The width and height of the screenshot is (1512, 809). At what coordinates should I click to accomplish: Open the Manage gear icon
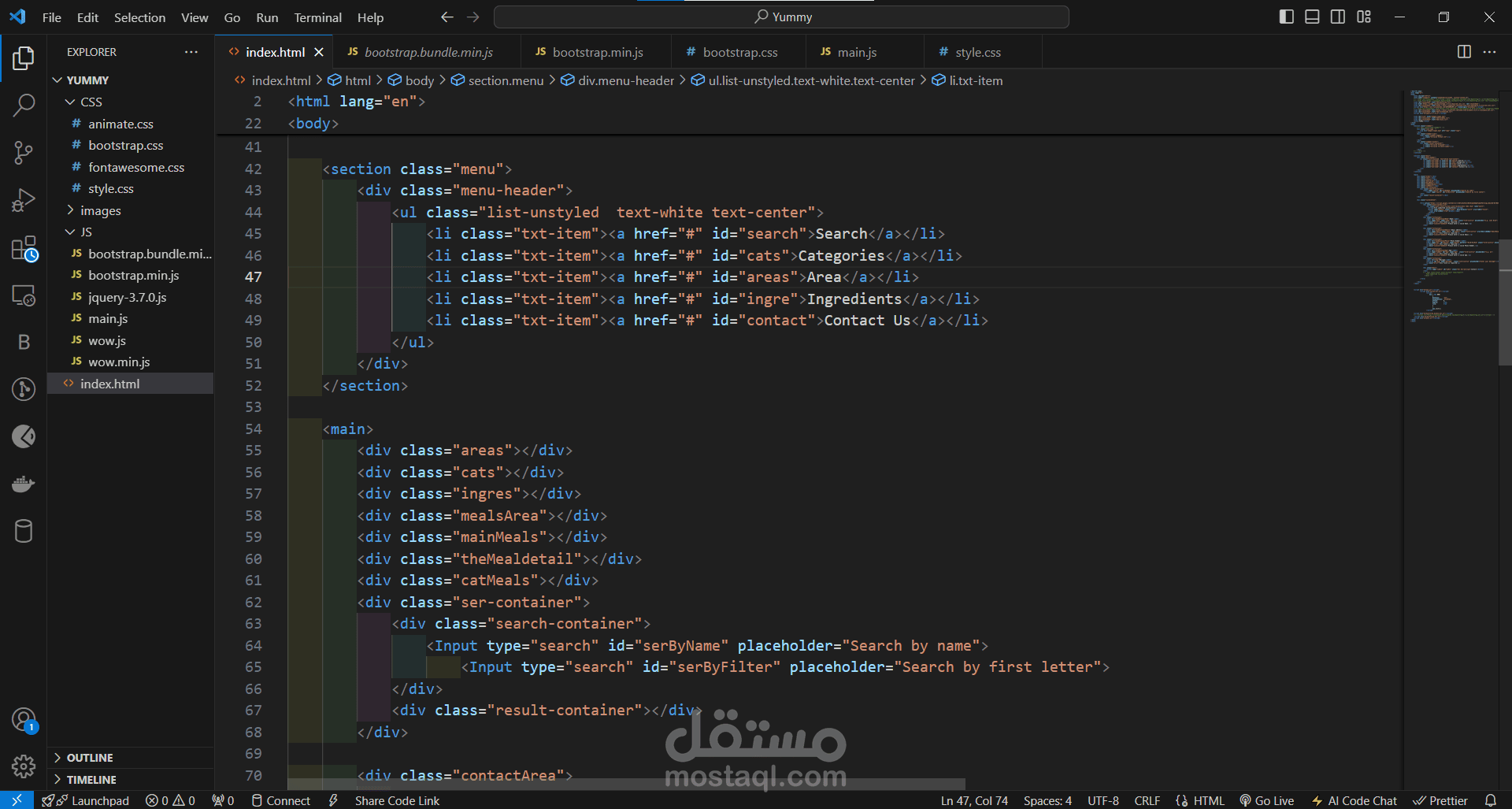pyautogui.click(x=24, y=766)
